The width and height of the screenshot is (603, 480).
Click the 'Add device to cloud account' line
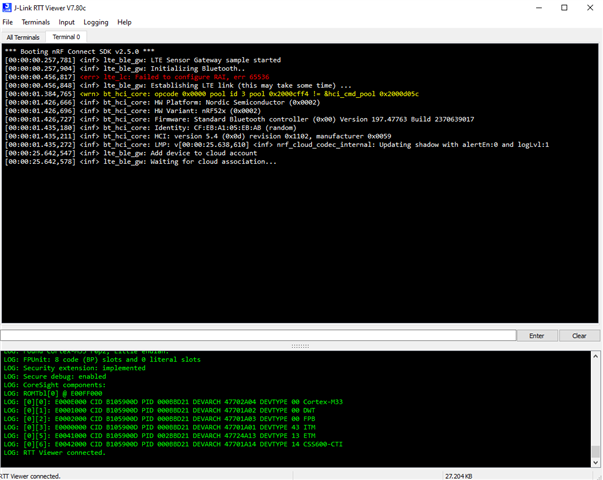click(131, 153)
